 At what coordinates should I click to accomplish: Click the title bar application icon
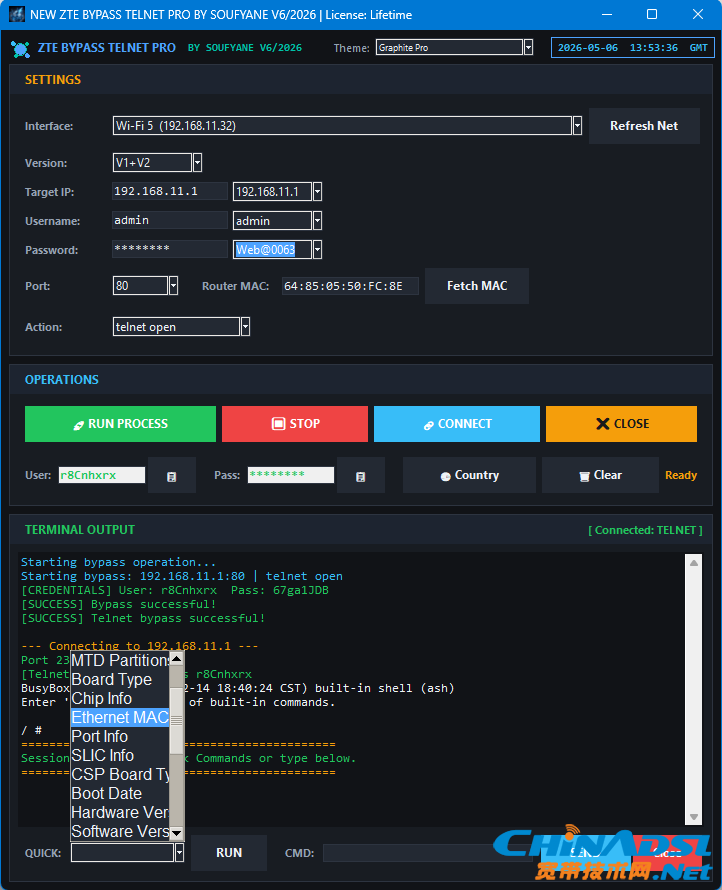tap(17, 14)
